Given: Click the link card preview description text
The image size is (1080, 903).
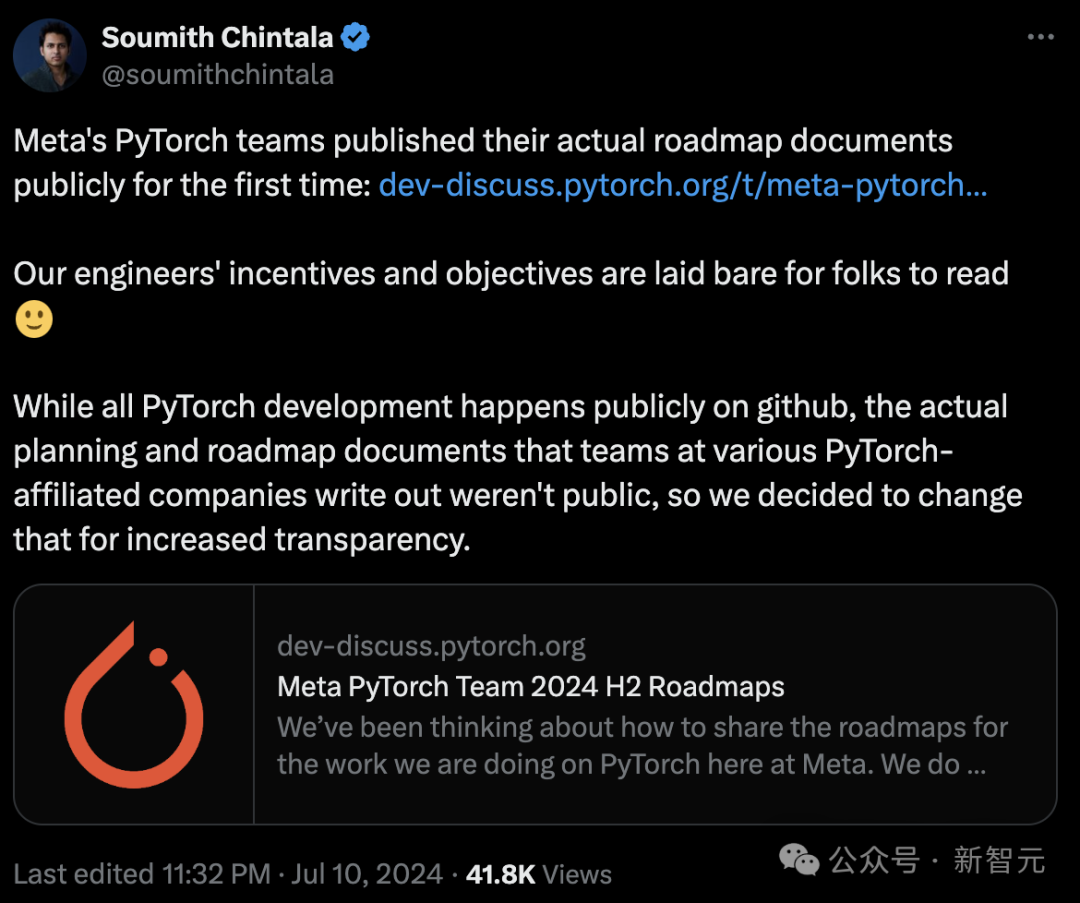Looking at the screenshot, I should click(642, 746).
